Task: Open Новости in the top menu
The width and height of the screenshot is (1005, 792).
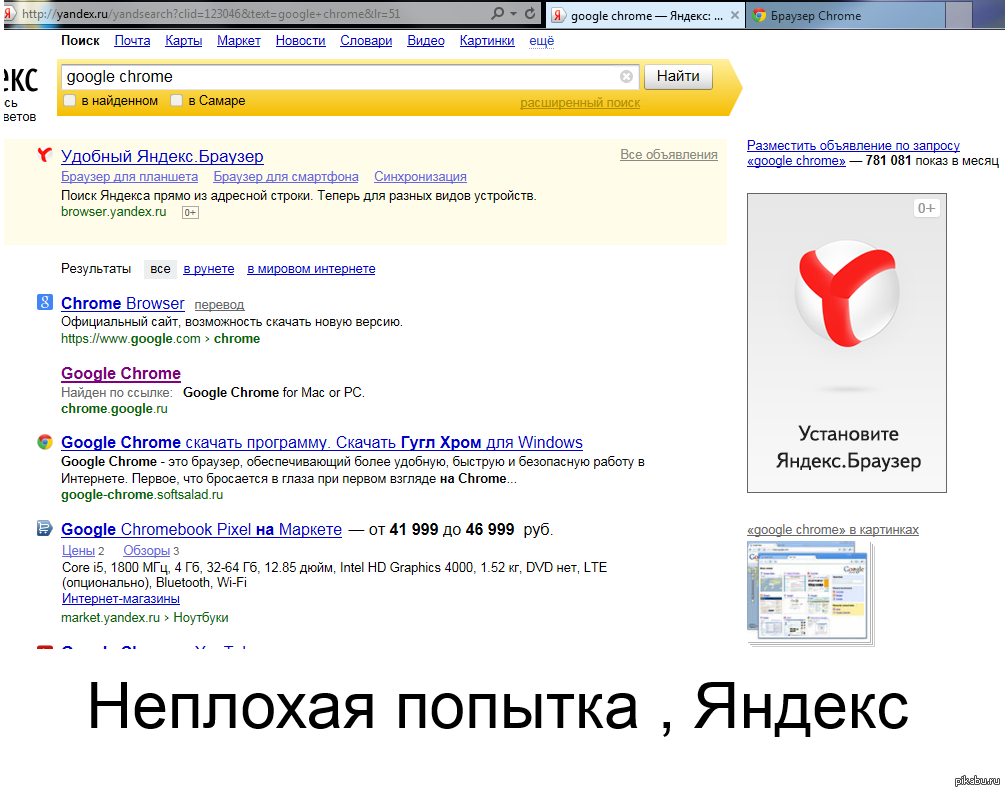Action: click(x=301, y=40)
